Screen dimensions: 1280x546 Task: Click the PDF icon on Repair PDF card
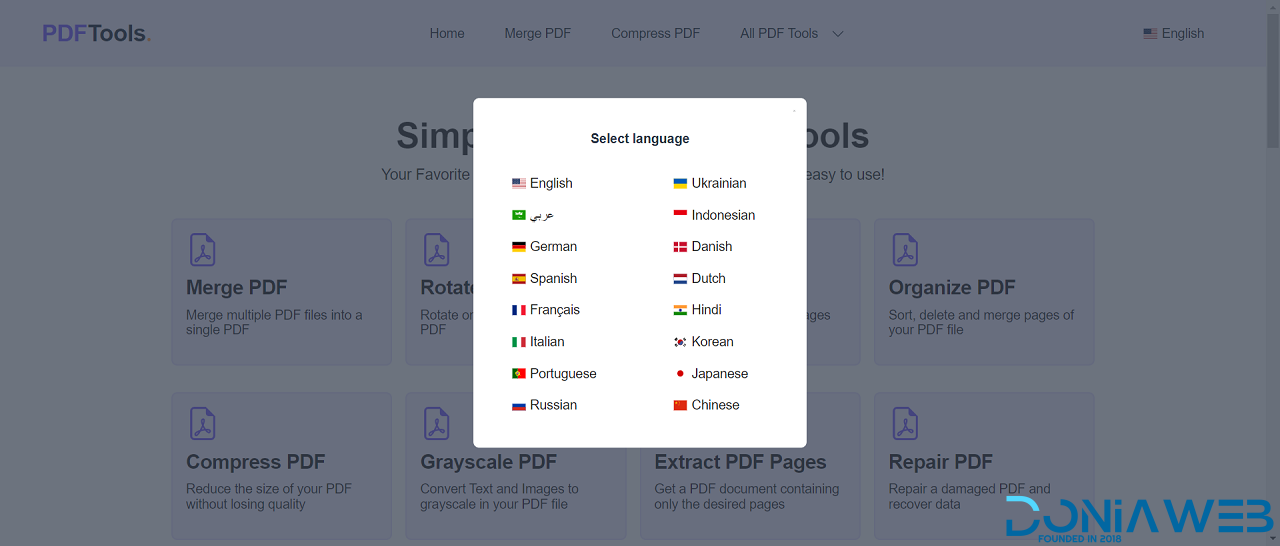905,424
